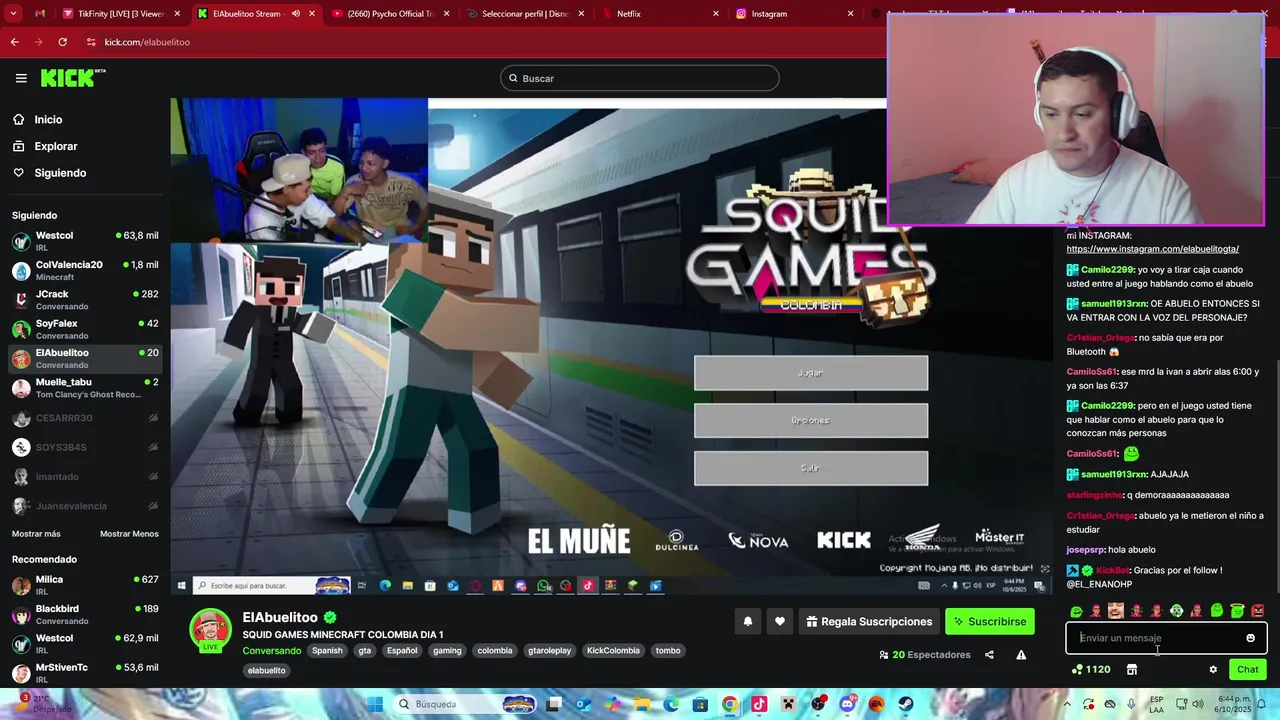This screenshot has height=720, width=1280.
Task: Open the chat emoji picker
Action: pyautogui.click(x=1250, y=638)
